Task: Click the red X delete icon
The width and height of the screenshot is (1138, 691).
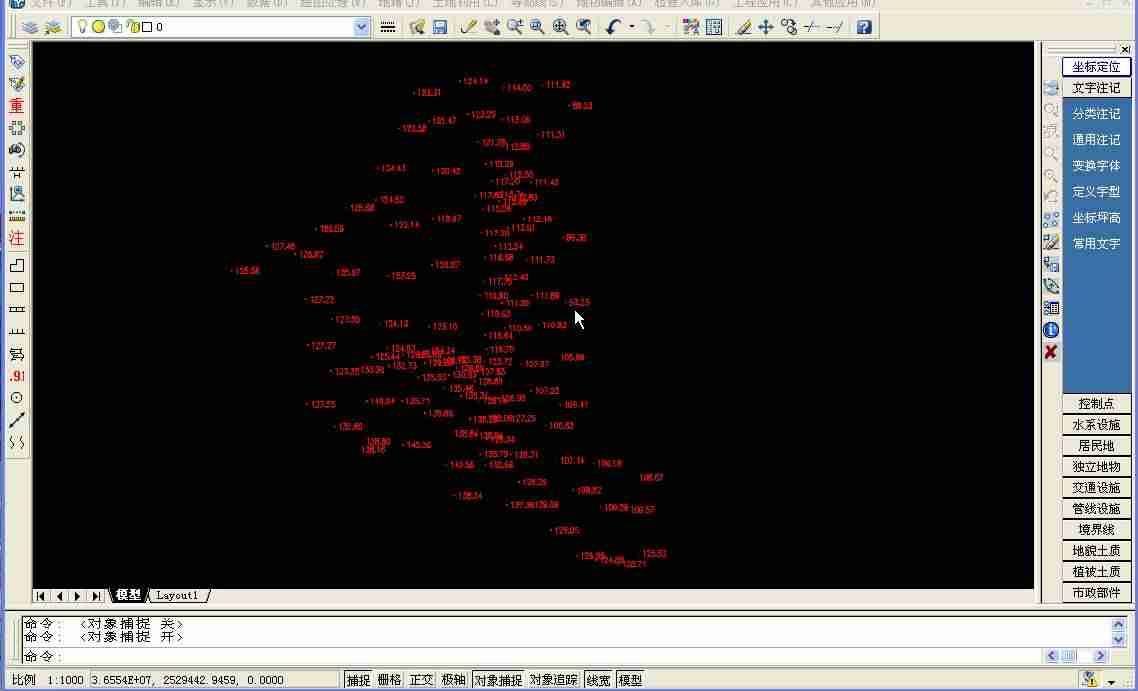Action: (1050, 352)
